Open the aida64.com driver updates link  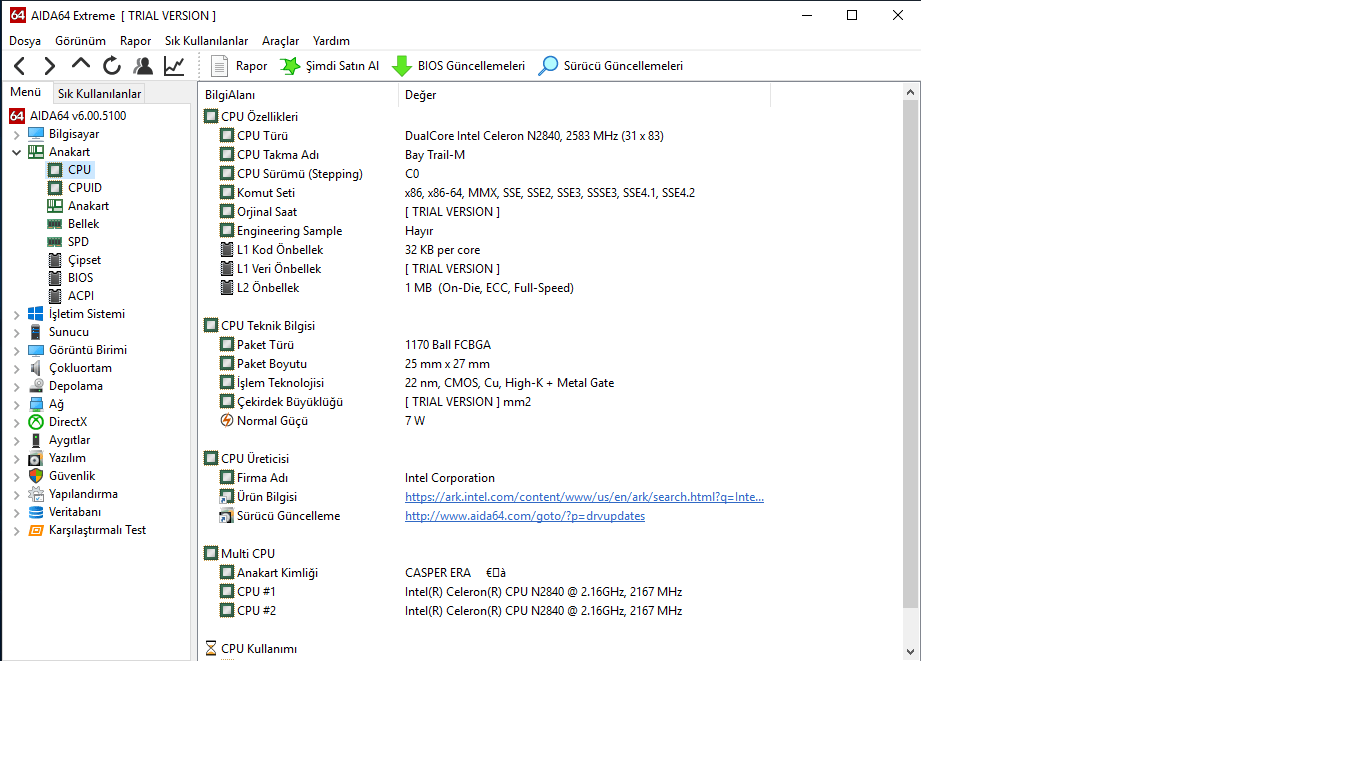click(525, 516)
